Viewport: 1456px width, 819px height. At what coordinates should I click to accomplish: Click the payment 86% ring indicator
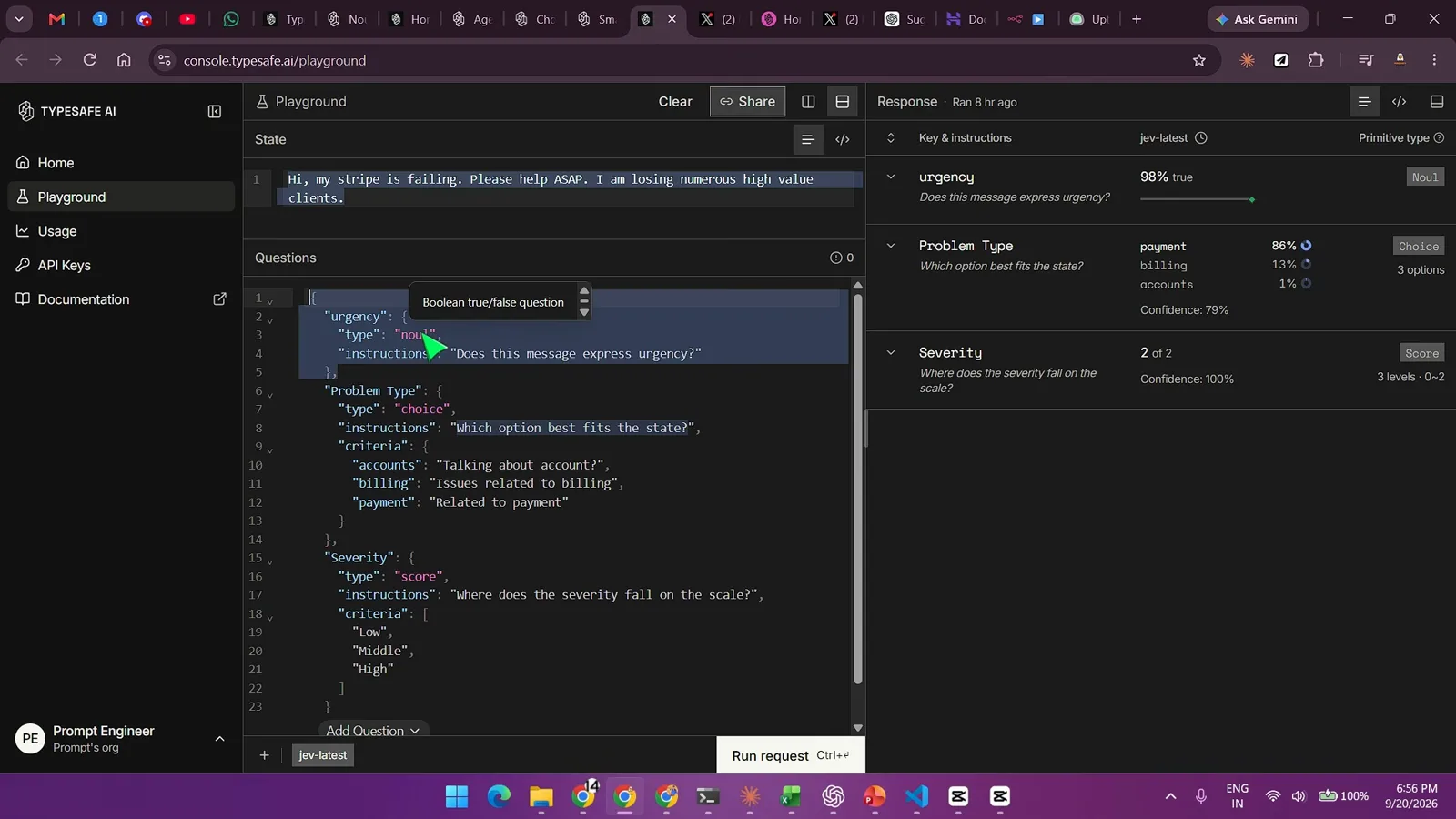click(1306, 246)
